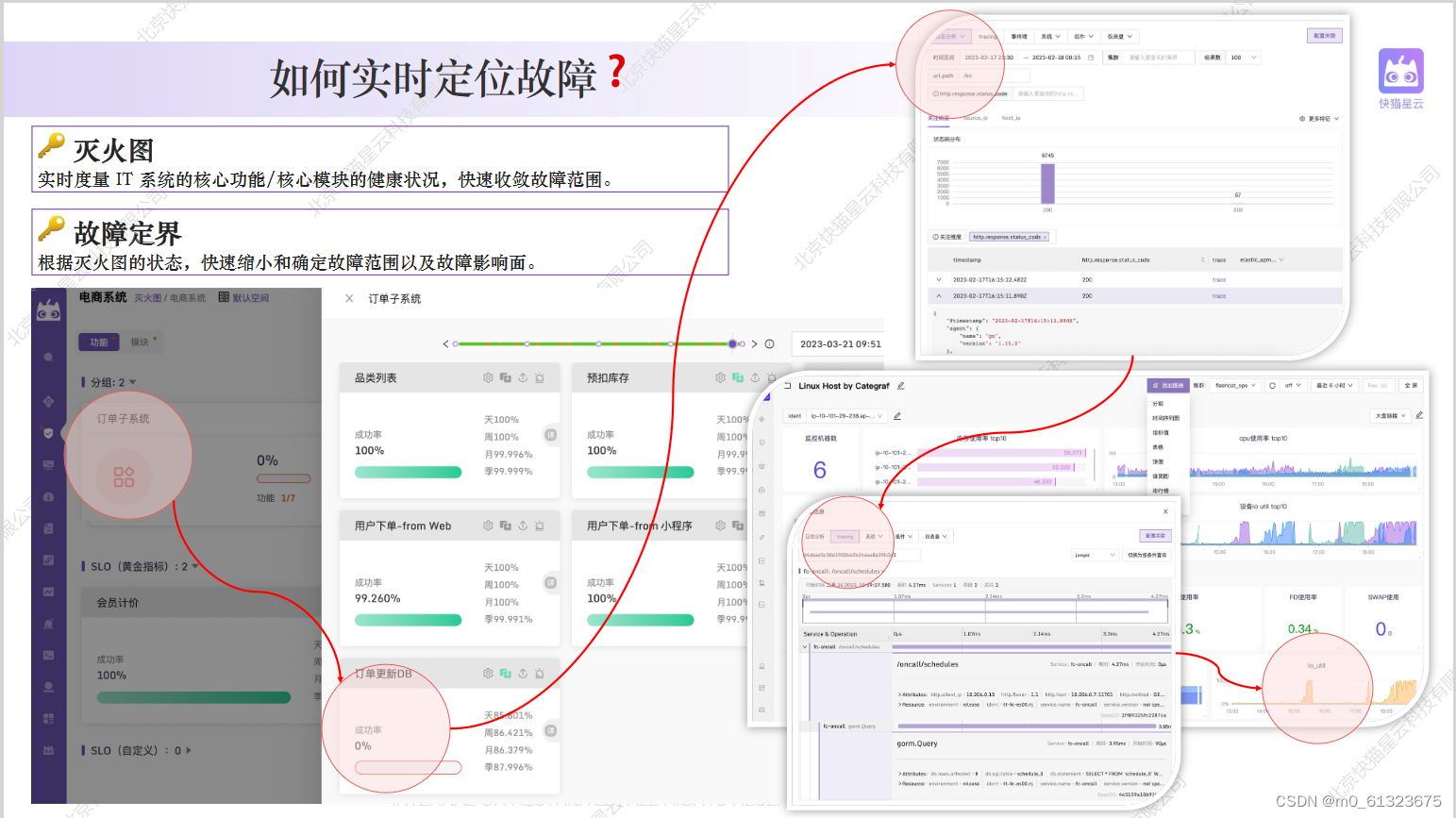Click the copy icon on 品类列表 card
Screen dimensions: 1456x818
tap(505, 377)
